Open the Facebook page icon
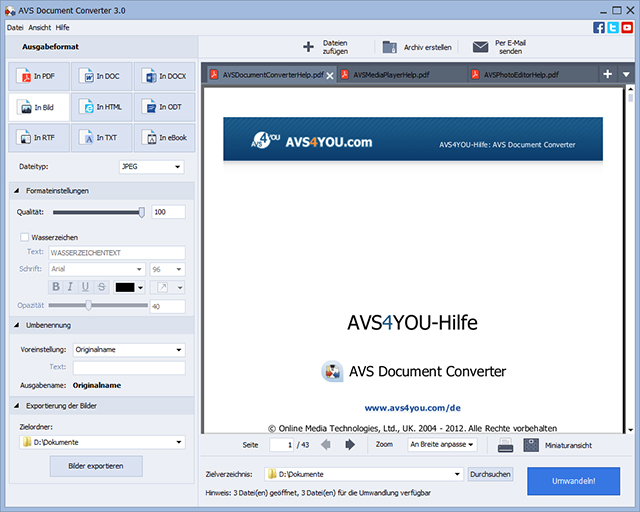The height and width of the screenshot is (512, 640). pos(599,27)
